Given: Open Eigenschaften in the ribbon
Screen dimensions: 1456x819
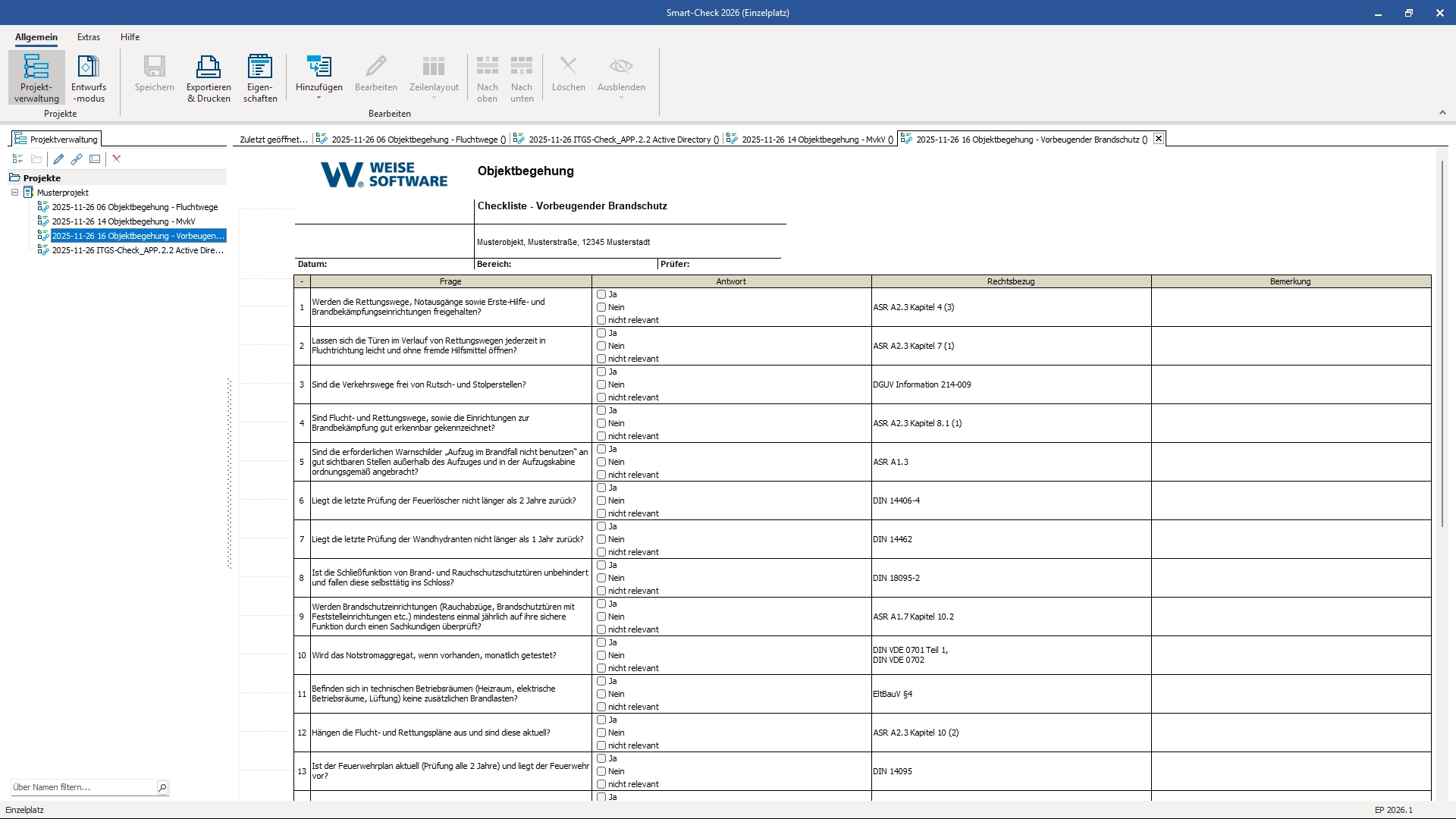Looking at the screenshot, I should pyautogui.click(x=260, y=77).
